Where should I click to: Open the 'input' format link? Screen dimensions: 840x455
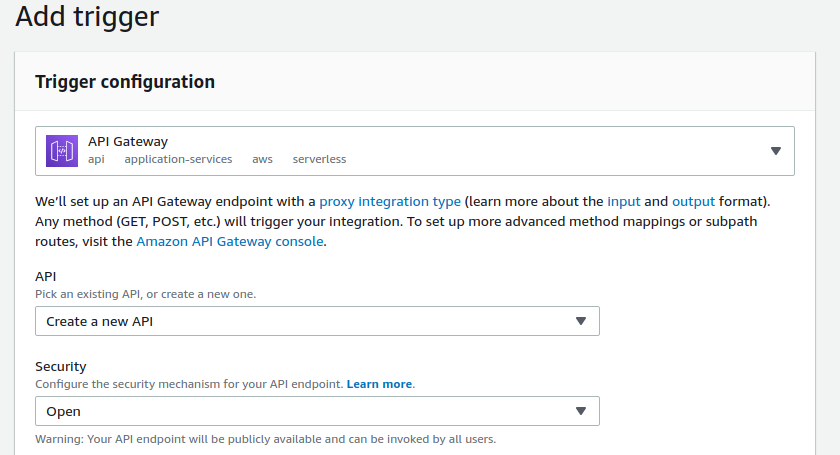[x=624, y=202]
